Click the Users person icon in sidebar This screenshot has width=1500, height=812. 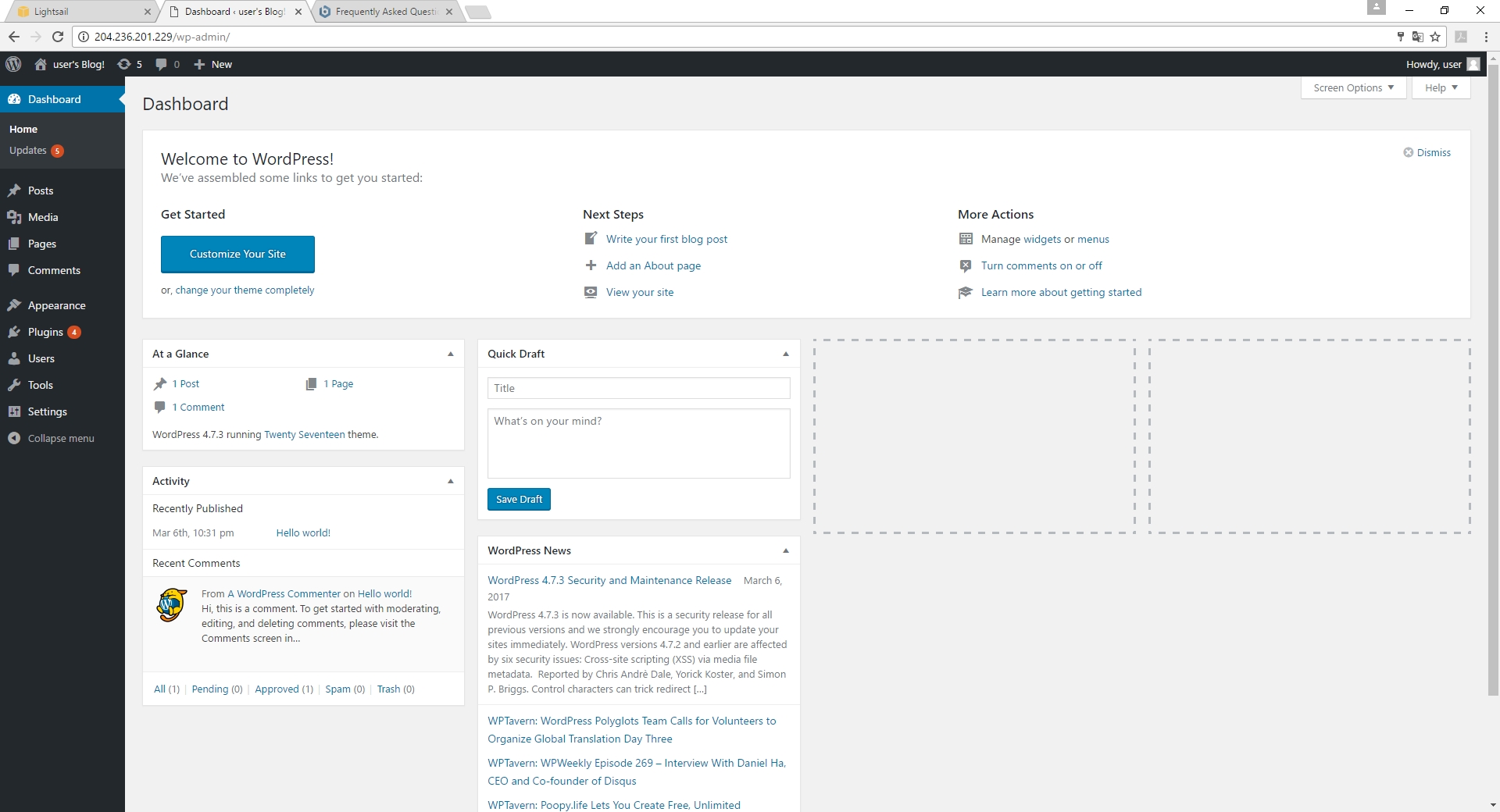pos(14,358)
